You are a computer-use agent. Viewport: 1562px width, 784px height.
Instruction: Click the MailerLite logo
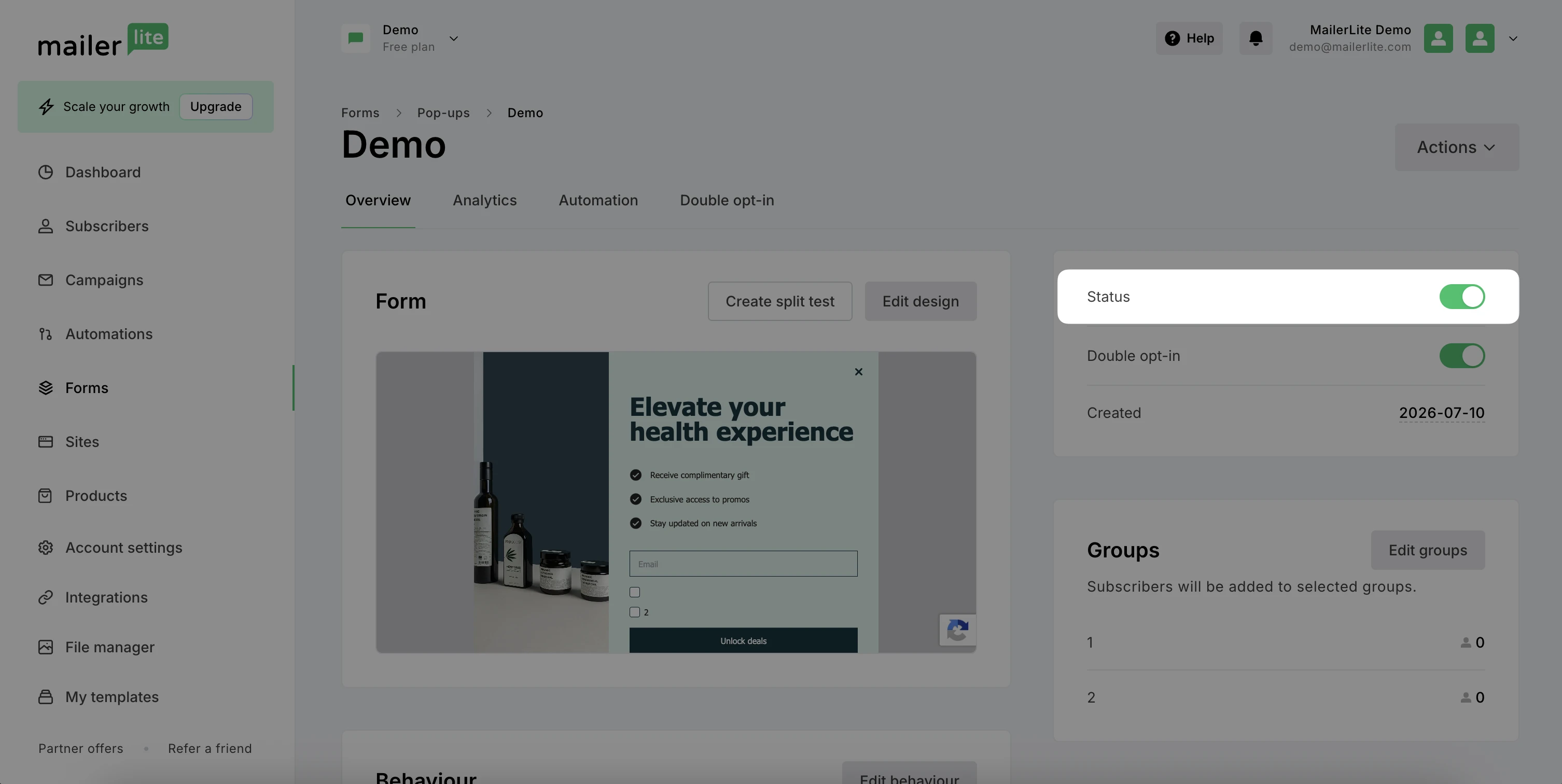(103, 40)
